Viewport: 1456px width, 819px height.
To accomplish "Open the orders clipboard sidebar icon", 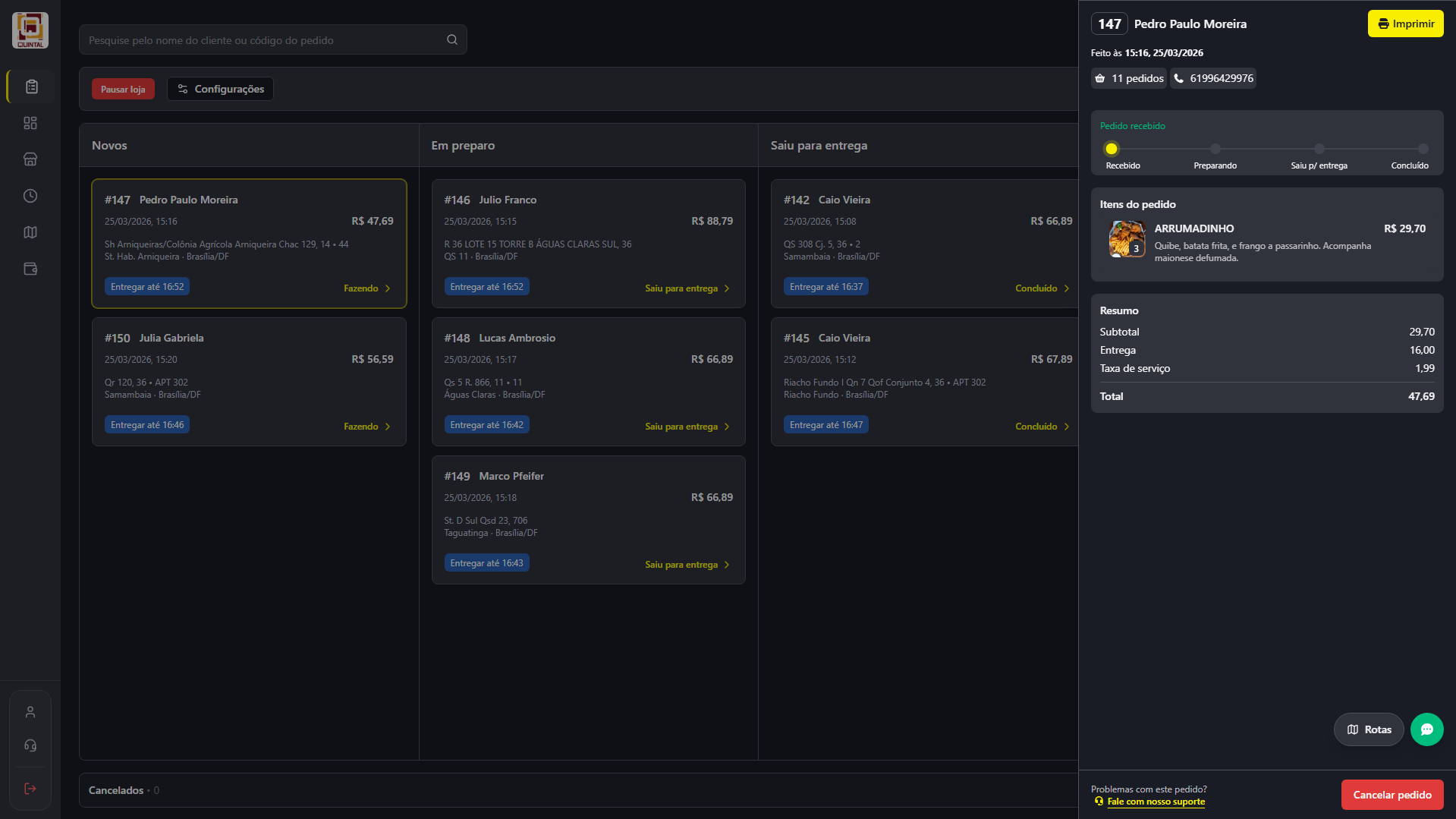I will point(31,87).
